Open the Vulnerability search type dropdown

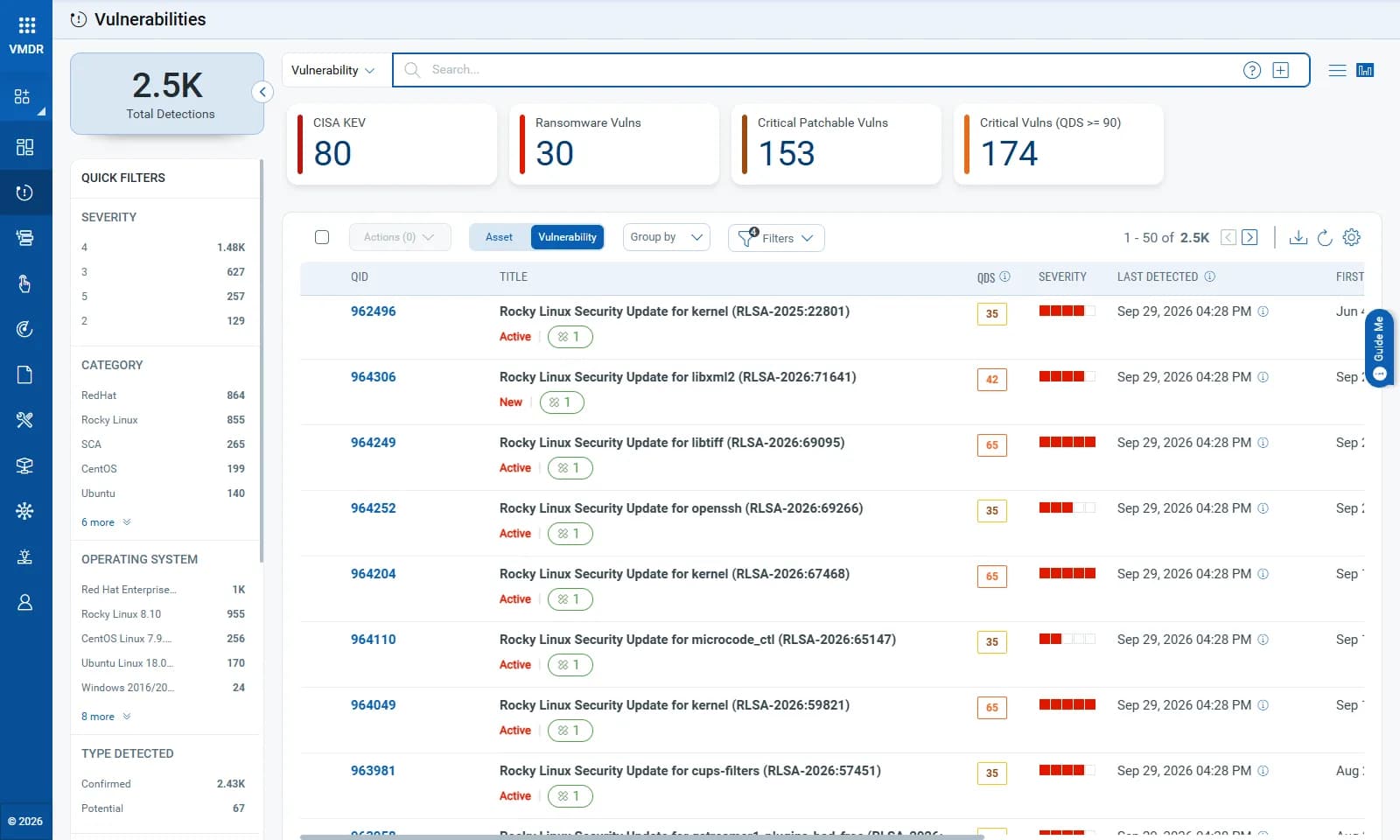[332, 70]
